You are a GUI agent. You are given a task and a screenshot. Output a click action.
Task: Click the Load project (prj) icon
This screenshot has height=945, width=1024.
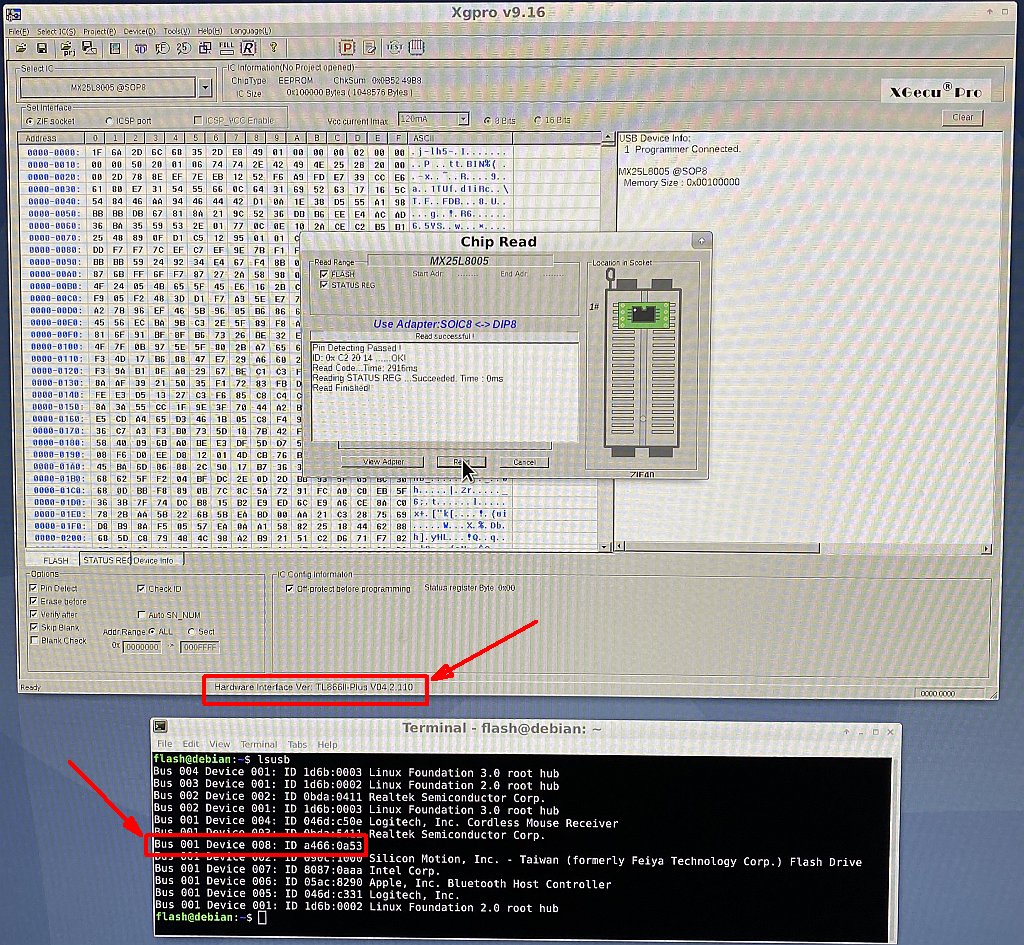click(x=67, y=48)
